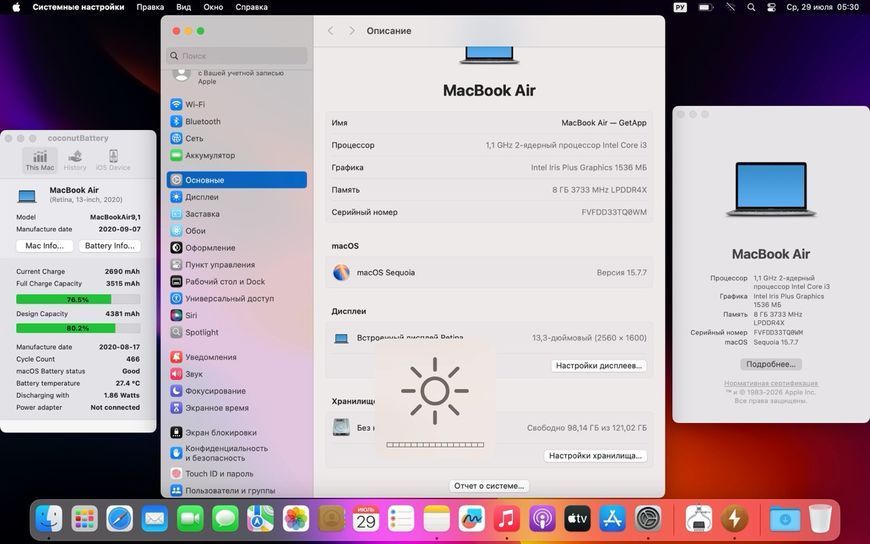Click Отчет о системе button
This screenshot has height=544, width=870.
(489, 486)
